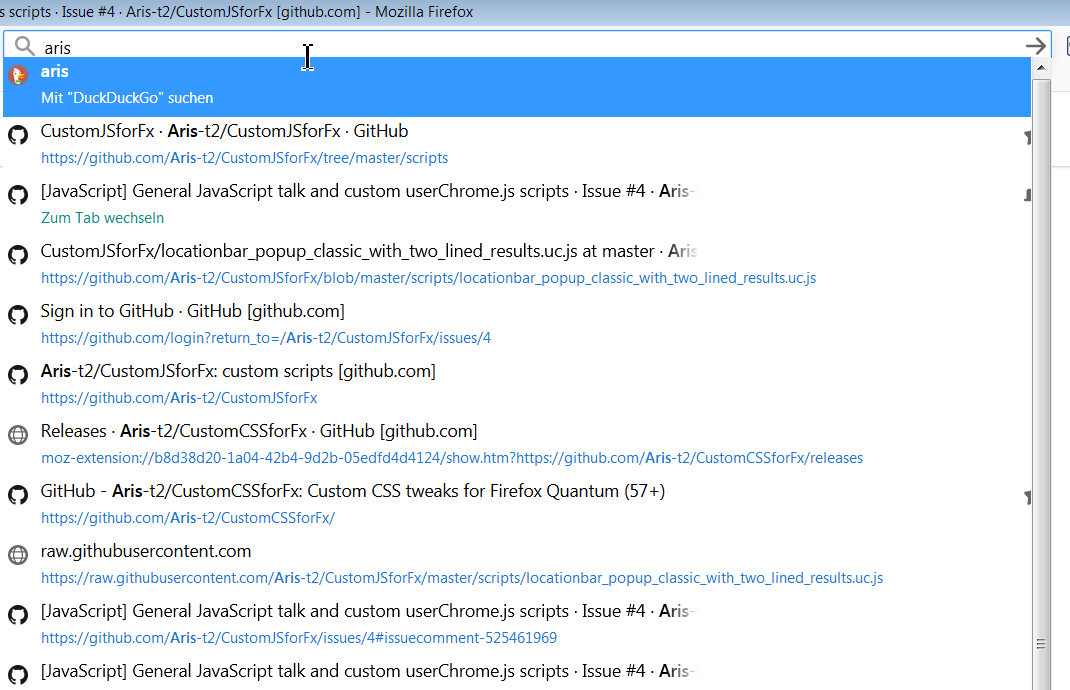Click the globe icon beside raw.githubusercontent.com
Screen dimensions: 1070x690
(17, 554)
